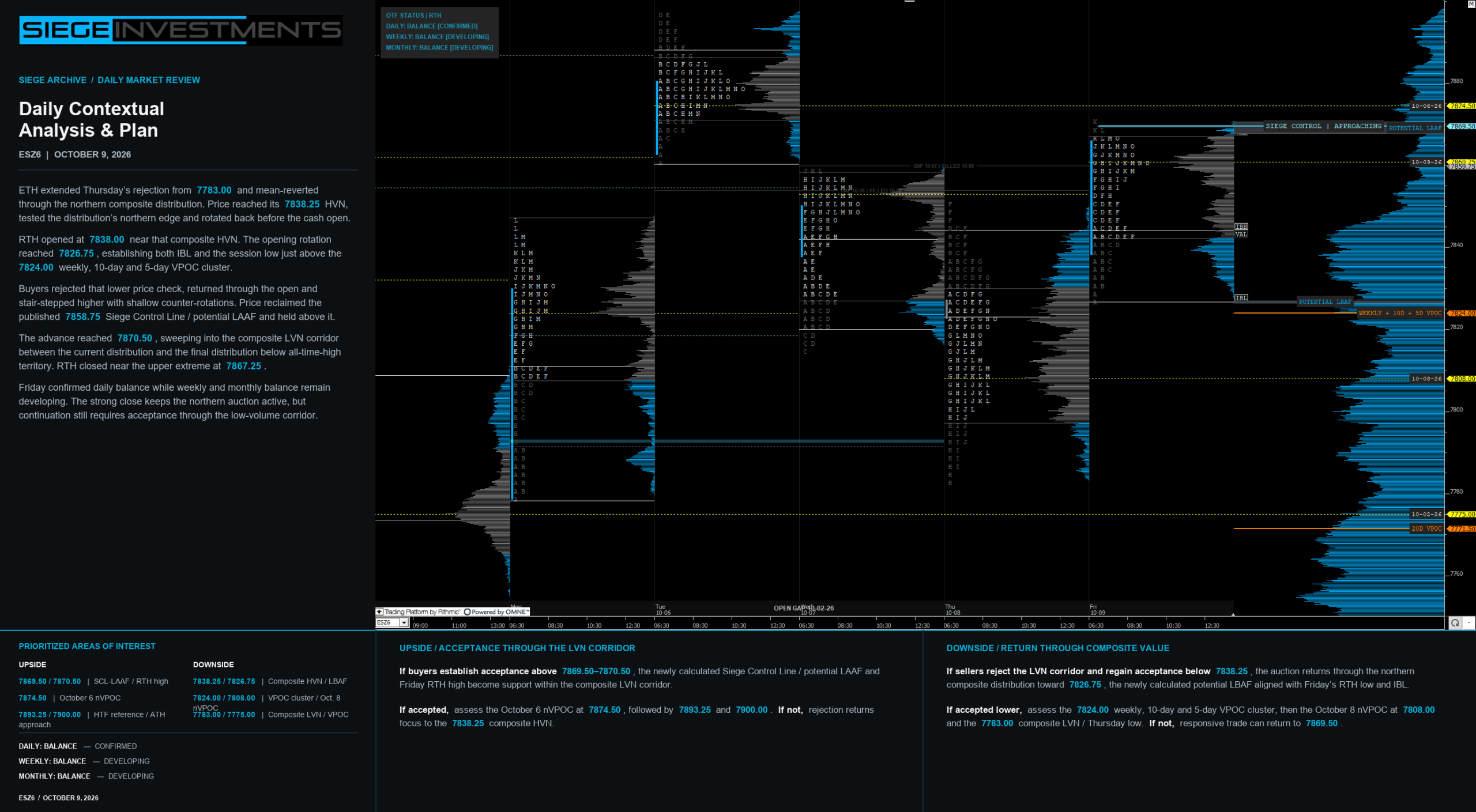
Task: Open the DAILY MARKET REVIEW breadcrumb
Action: point(149,80)
